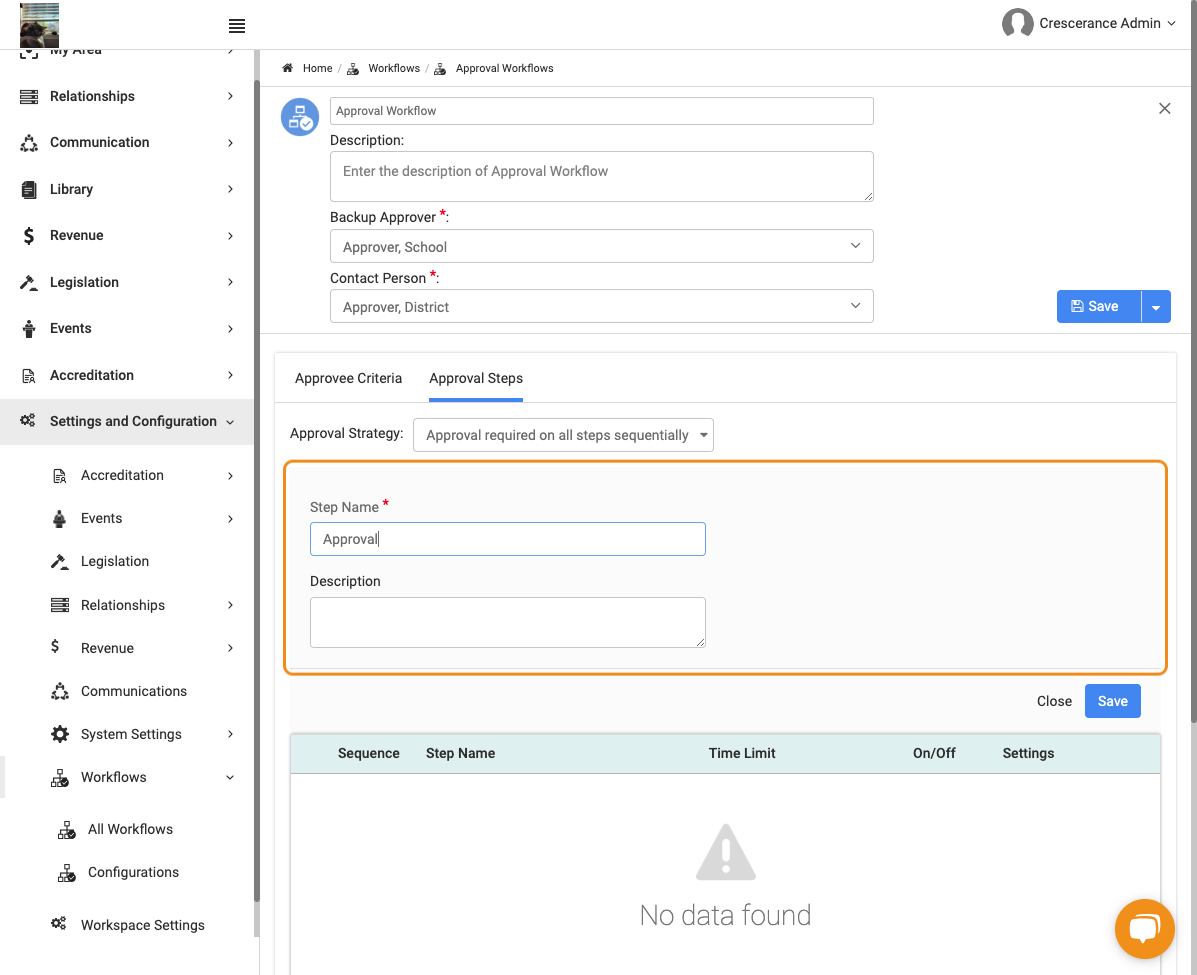Click the Relationships icon in main sidebar

[x=29, y=96]
